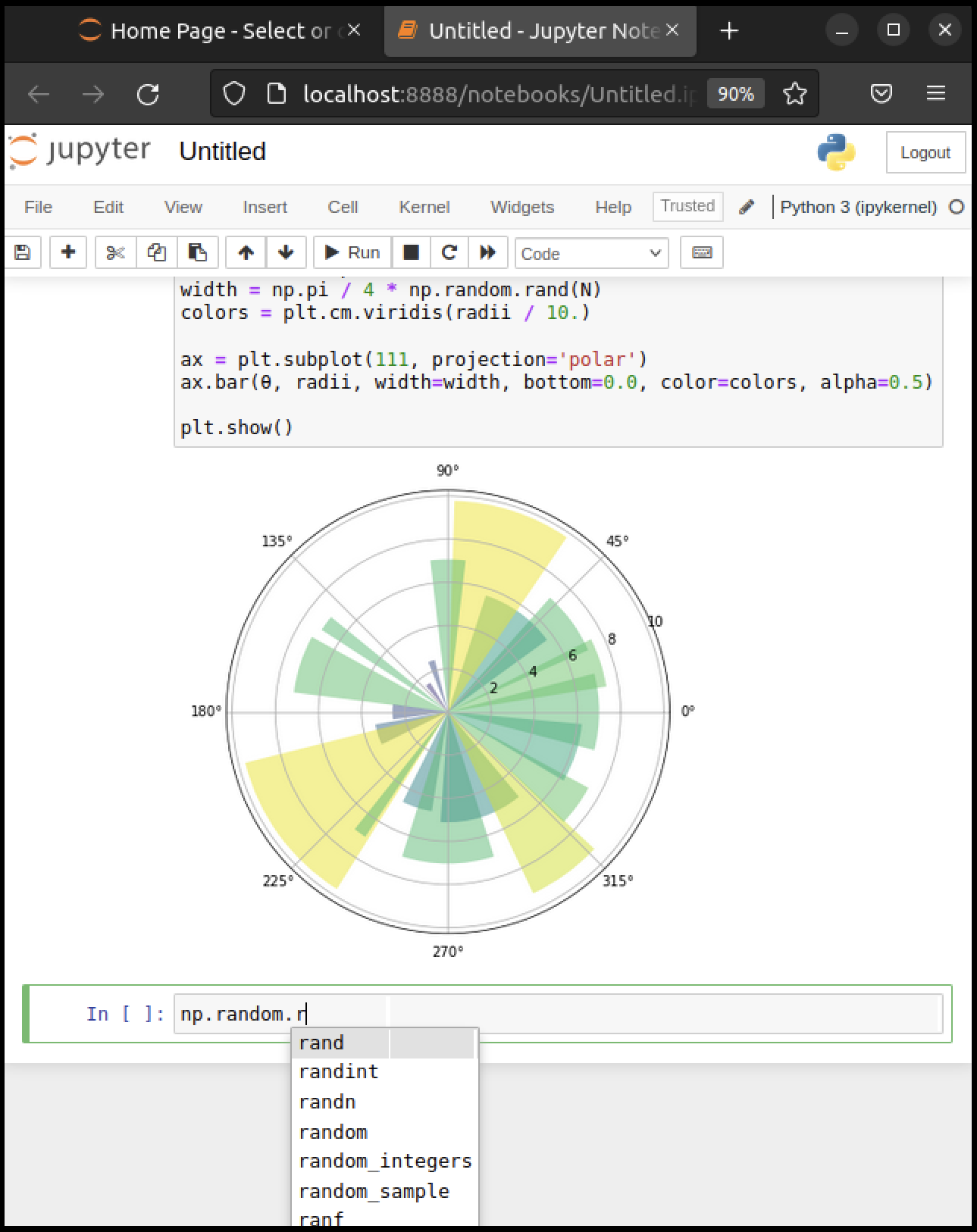Click the 90% zoom level indicator
977x1232 pixels.
click(x=735, y=94)
